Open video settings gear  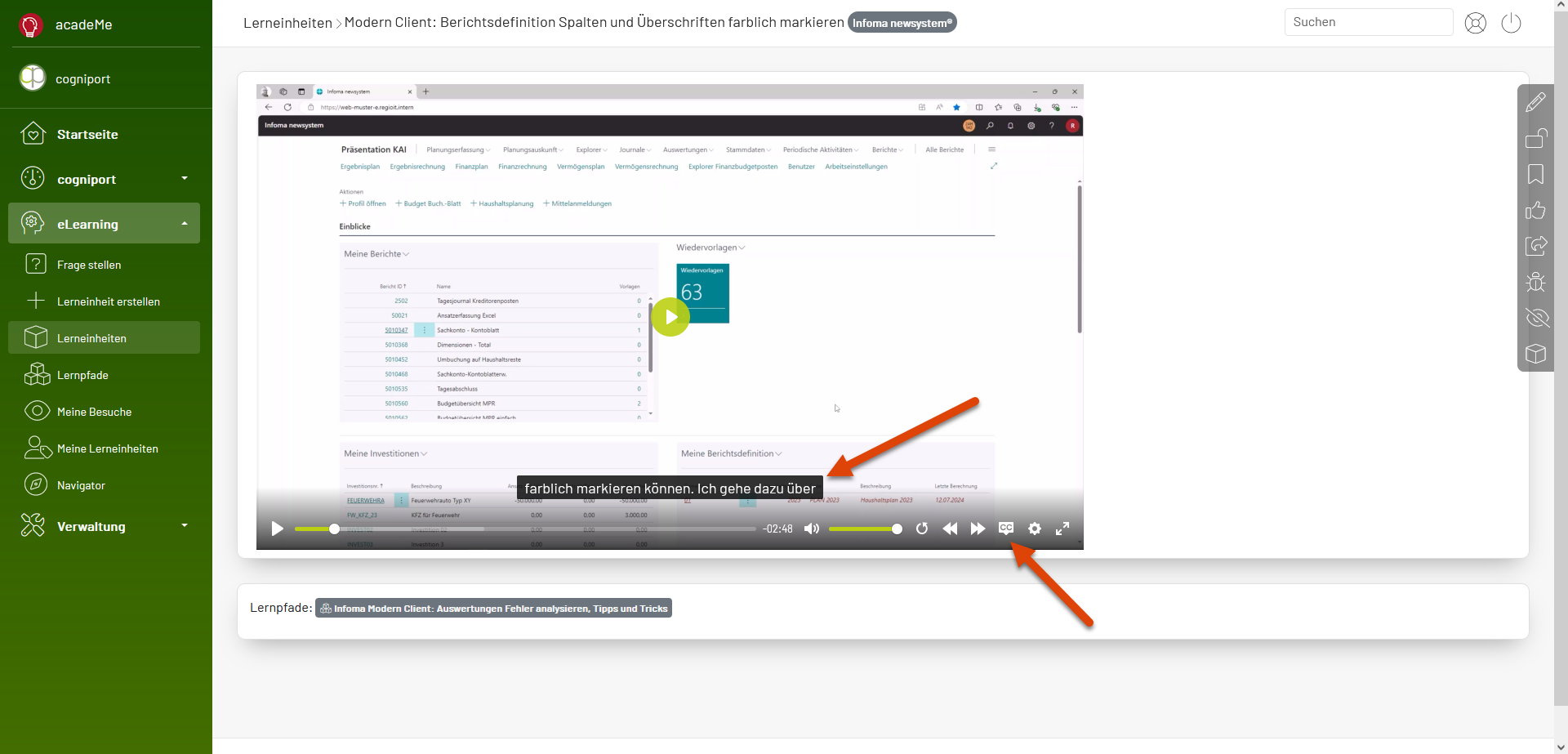click(1035, 529)
